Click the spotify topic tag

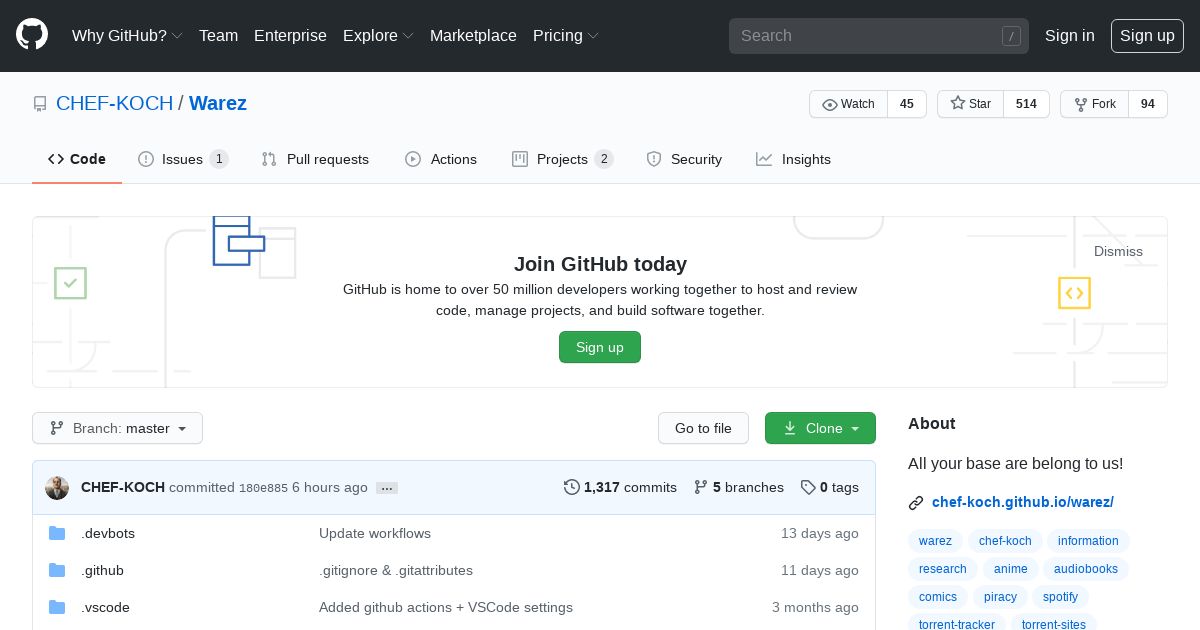click(1060, 597)
